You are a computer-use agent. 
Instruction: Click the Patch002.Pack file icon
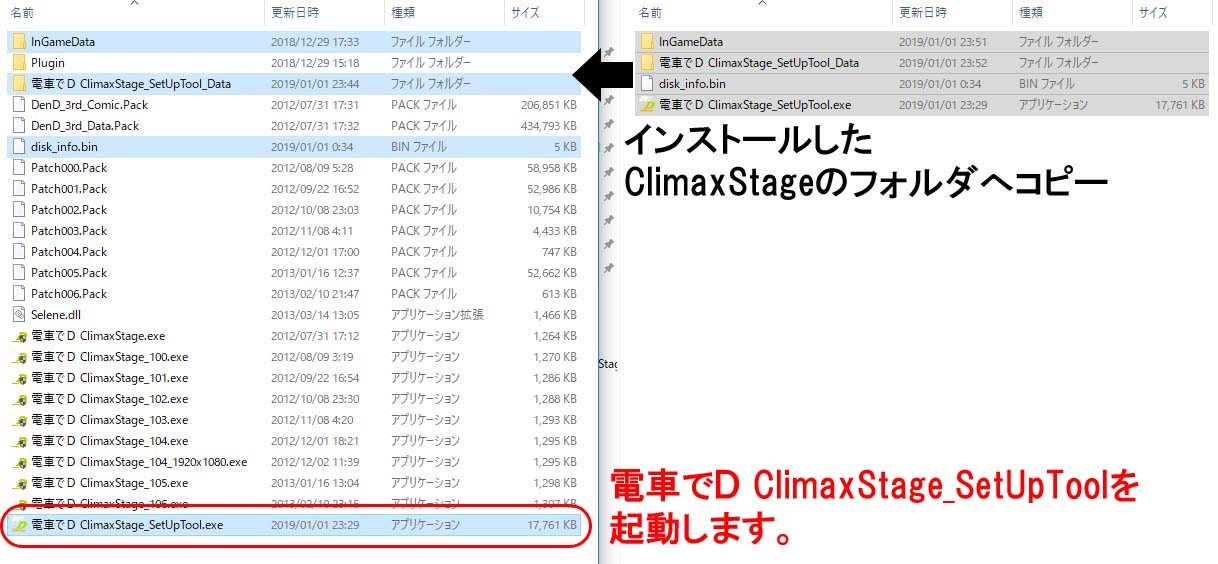tap(19, 210)
